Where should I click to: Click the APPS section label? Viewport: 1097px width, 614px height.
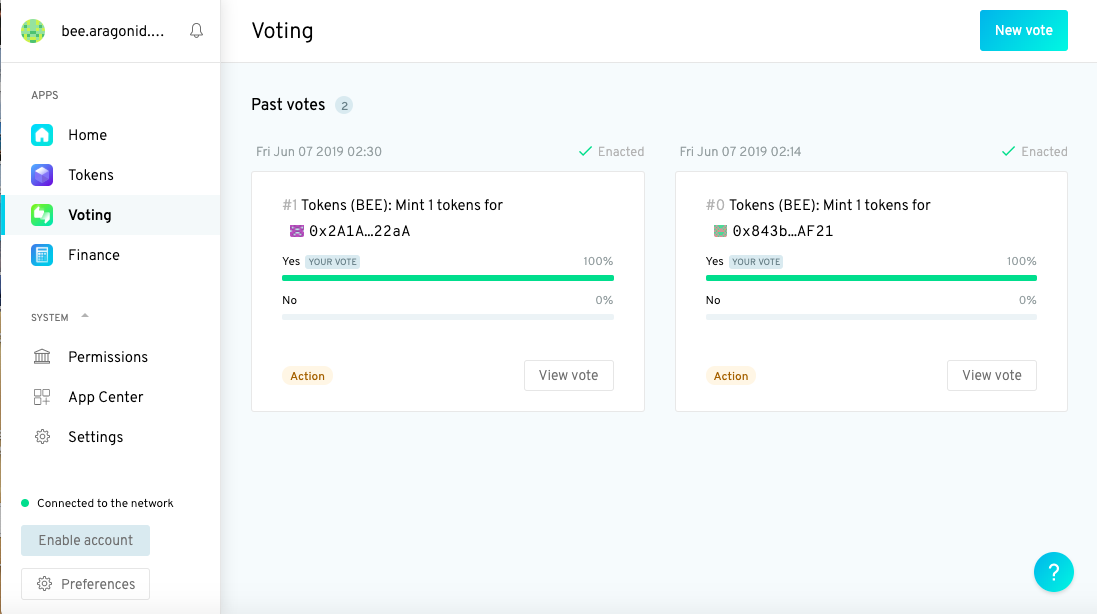45,95
